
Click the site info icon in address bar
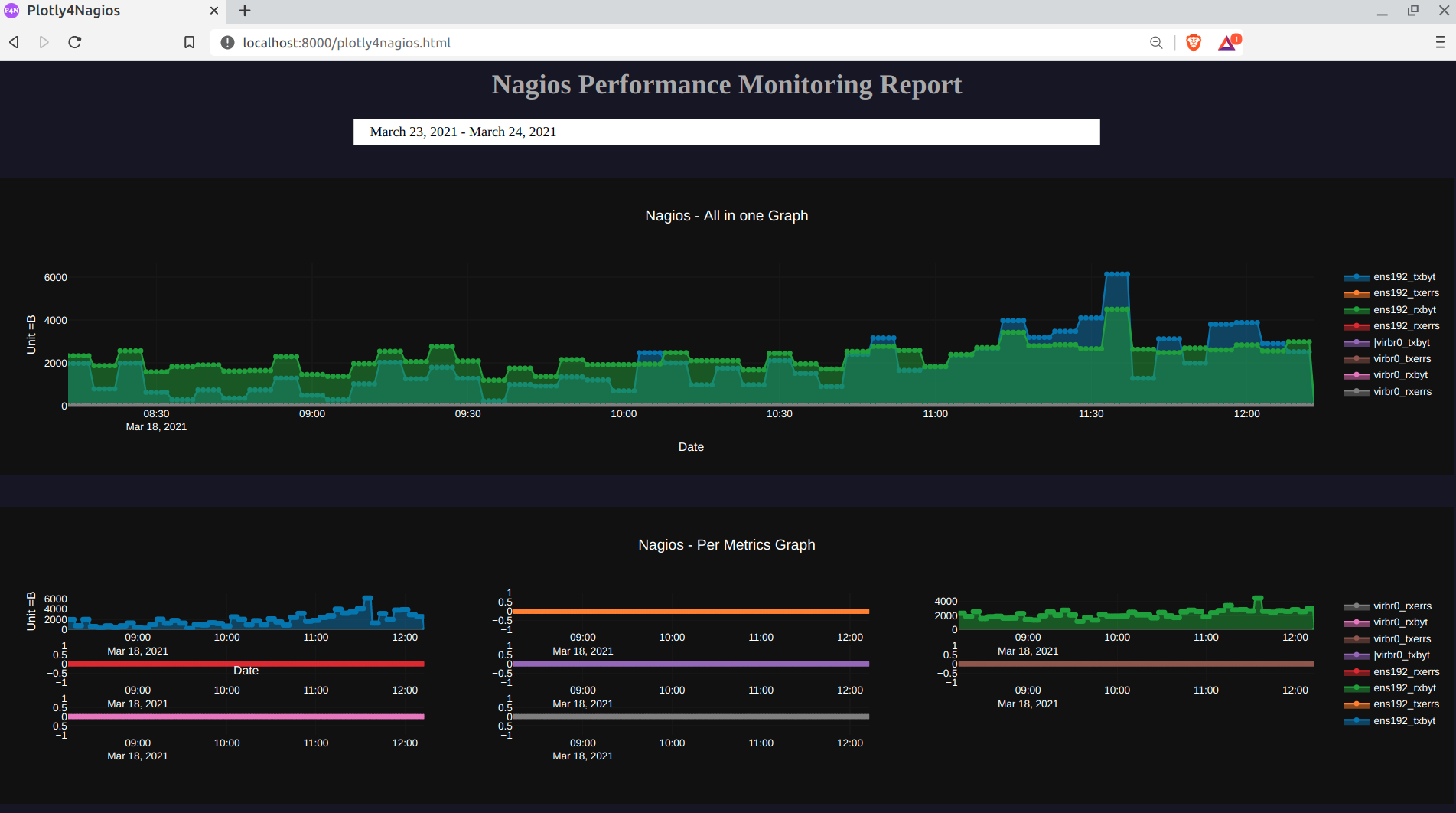[x=227, y=42]
